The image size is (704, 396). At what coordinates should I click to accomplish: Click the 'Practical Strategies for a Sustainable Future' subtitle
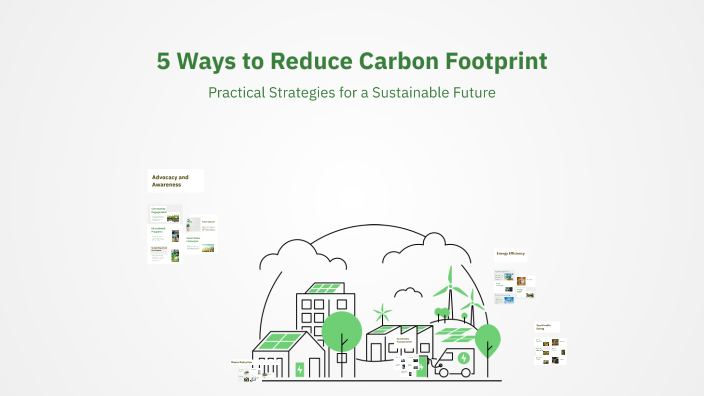tap(352, 92)
